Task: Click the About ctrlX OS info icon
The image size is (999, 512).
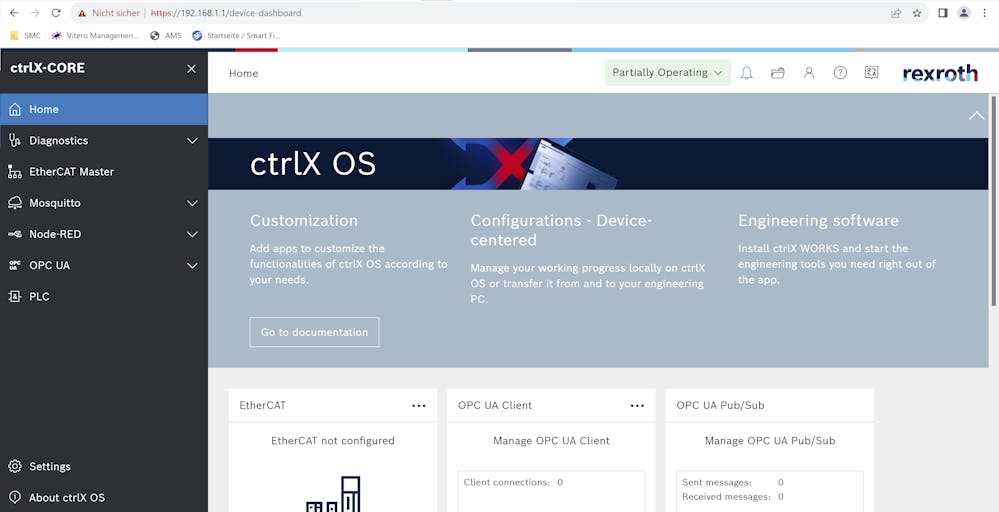Action: [x=15, y=498]
